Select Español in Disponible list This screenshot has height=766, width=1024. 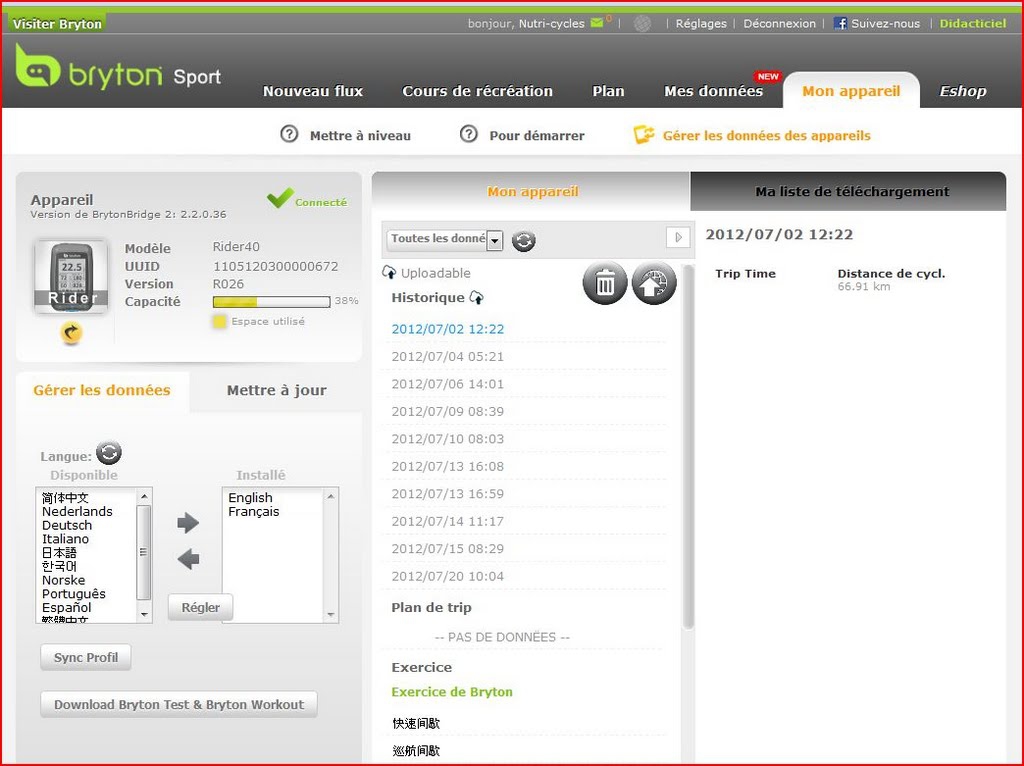[67, 607]
